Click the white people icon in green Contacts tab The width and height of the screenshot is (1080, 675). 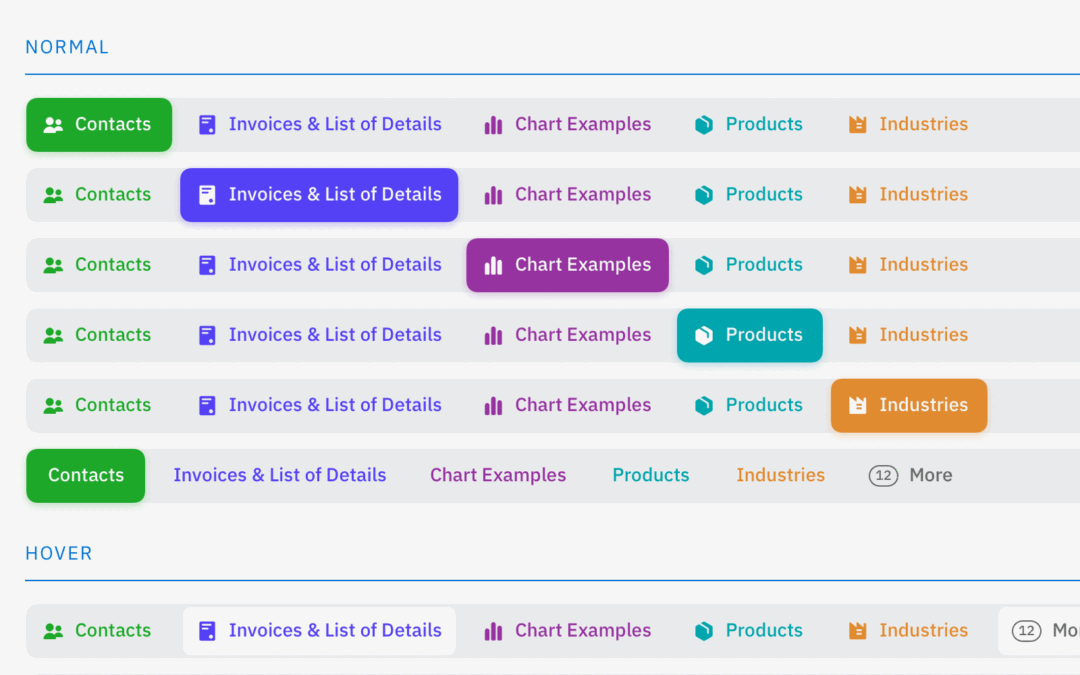(54, 125)
